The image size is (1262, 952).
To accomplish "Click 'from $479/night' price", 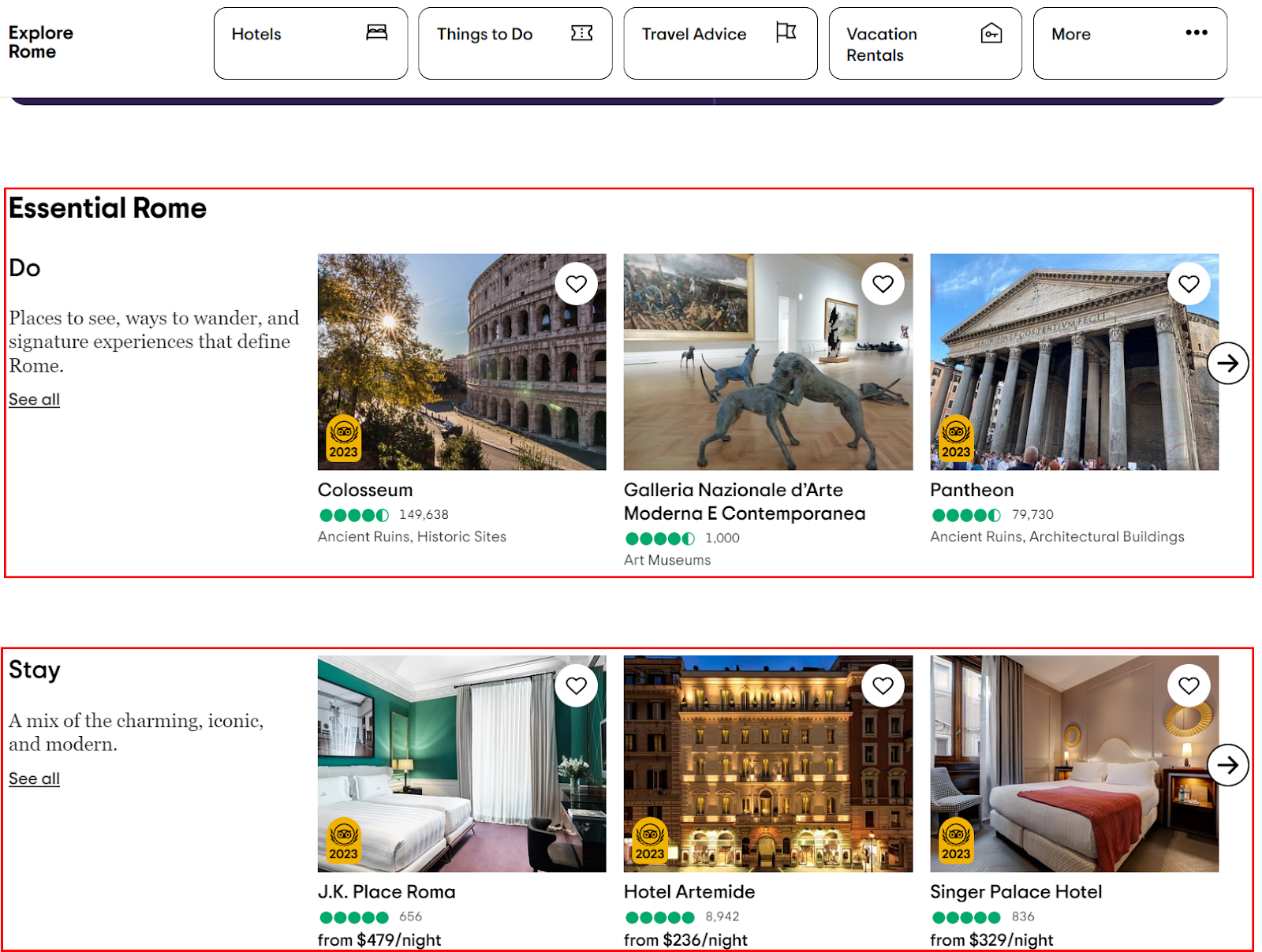I will (379, 940).
